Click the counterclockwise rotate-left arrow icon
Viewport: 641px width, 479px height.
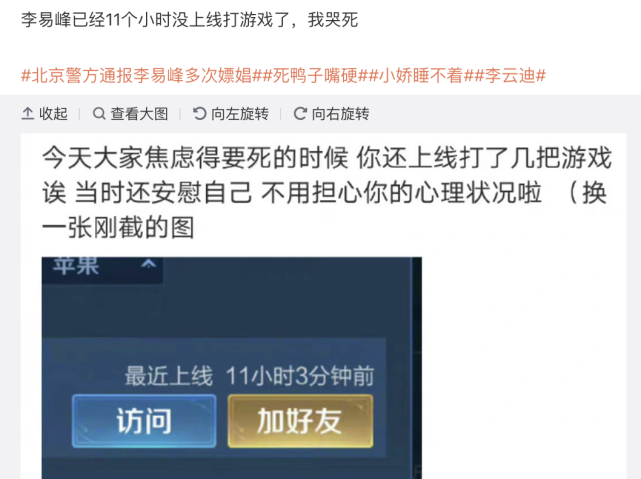click(x=199, y=113)
